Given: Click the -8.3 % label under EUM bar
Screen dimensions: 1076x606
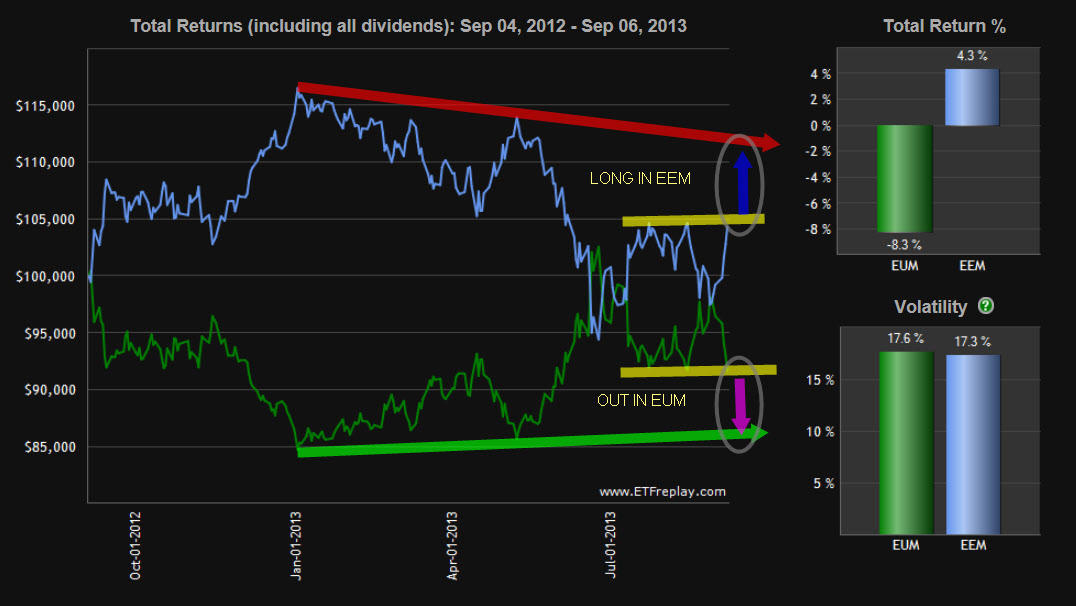Looking at the screenshot, I should [905, 244].
